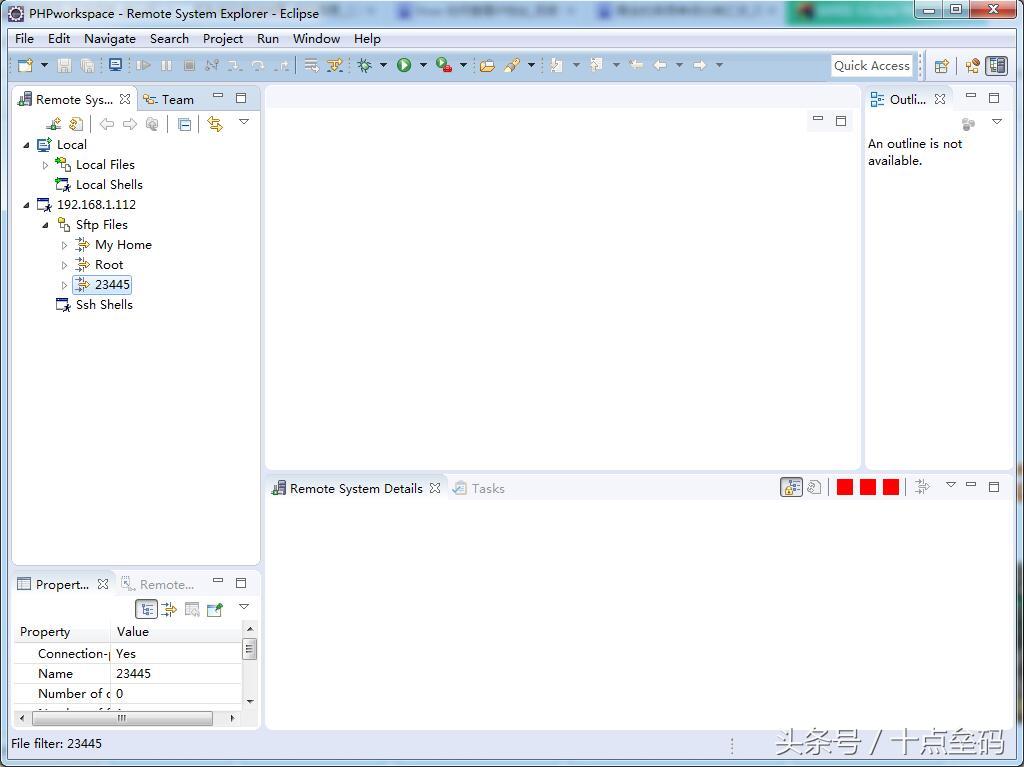Click the Drop to Frame icon

[x=312, y=65]
